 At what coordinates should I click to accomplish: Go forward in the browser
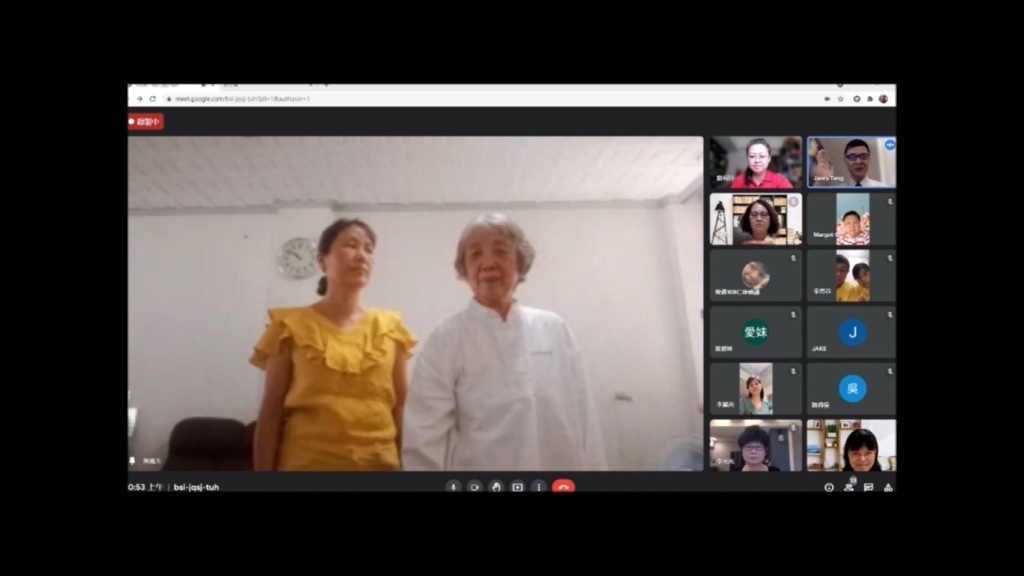click(x=139, y=99)
